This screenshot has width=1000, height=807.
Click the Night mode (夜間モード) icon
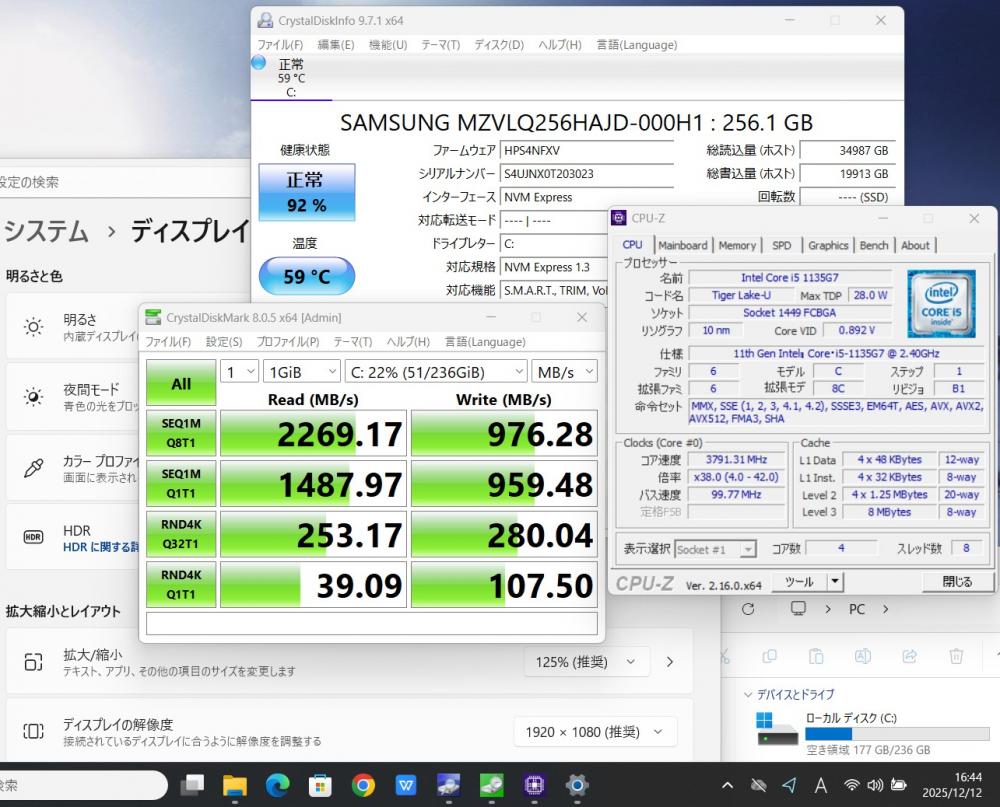[x=33, y=397]
